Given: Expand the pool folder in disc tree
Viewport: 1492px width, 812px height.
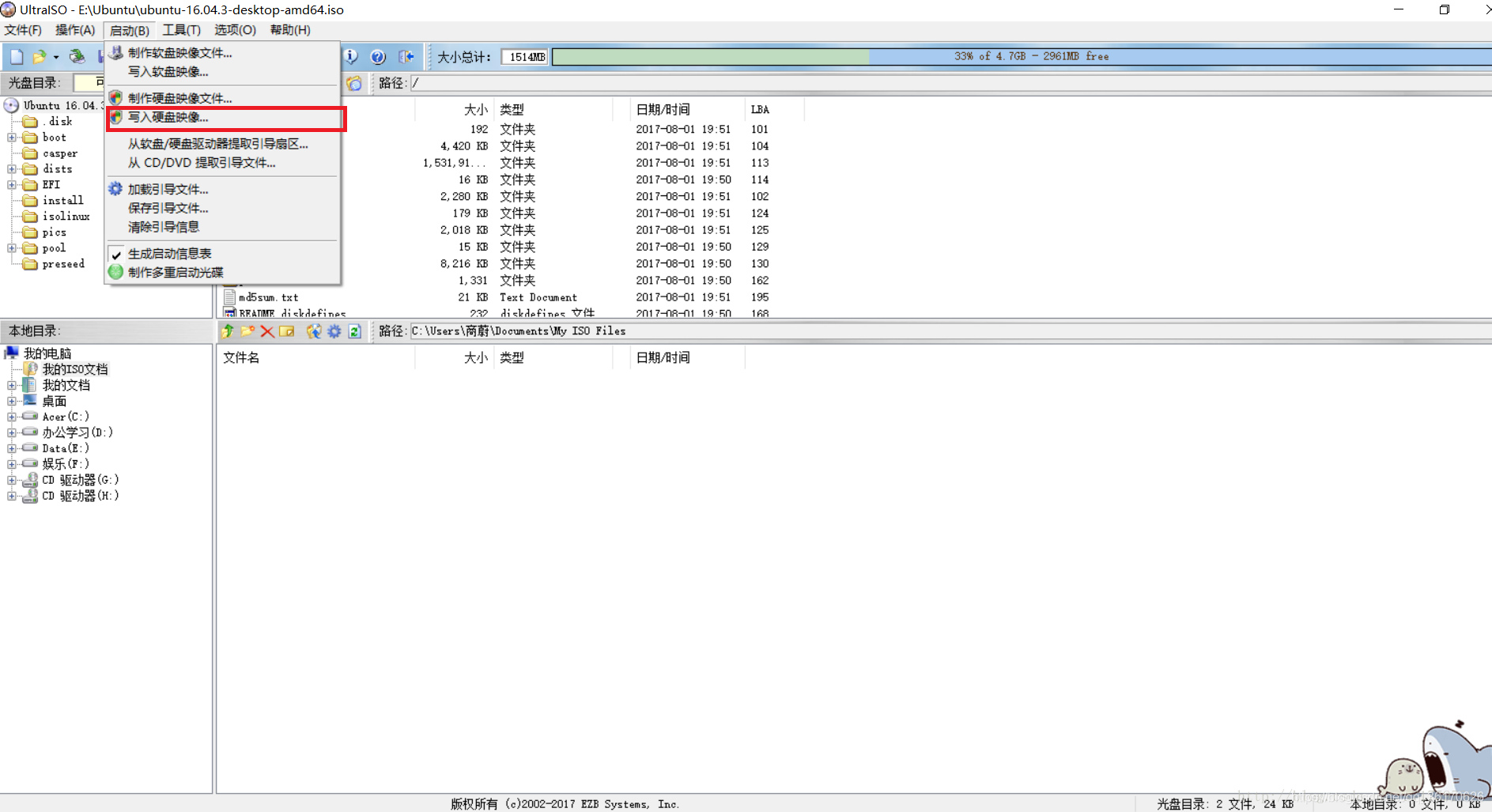Looking at the screenshot, I should tap(12, 248).
